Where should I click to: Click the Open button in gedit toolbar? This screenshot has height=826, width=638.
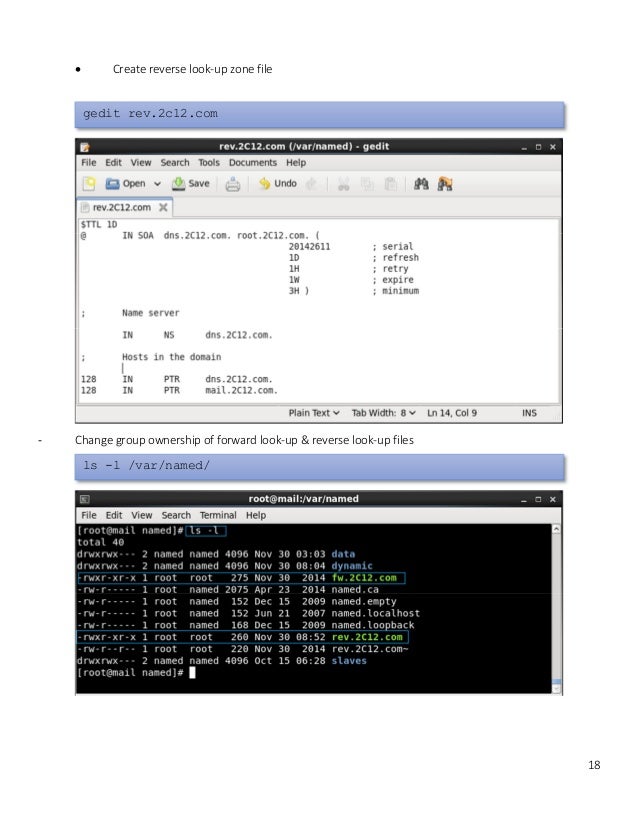coord(126,184)
